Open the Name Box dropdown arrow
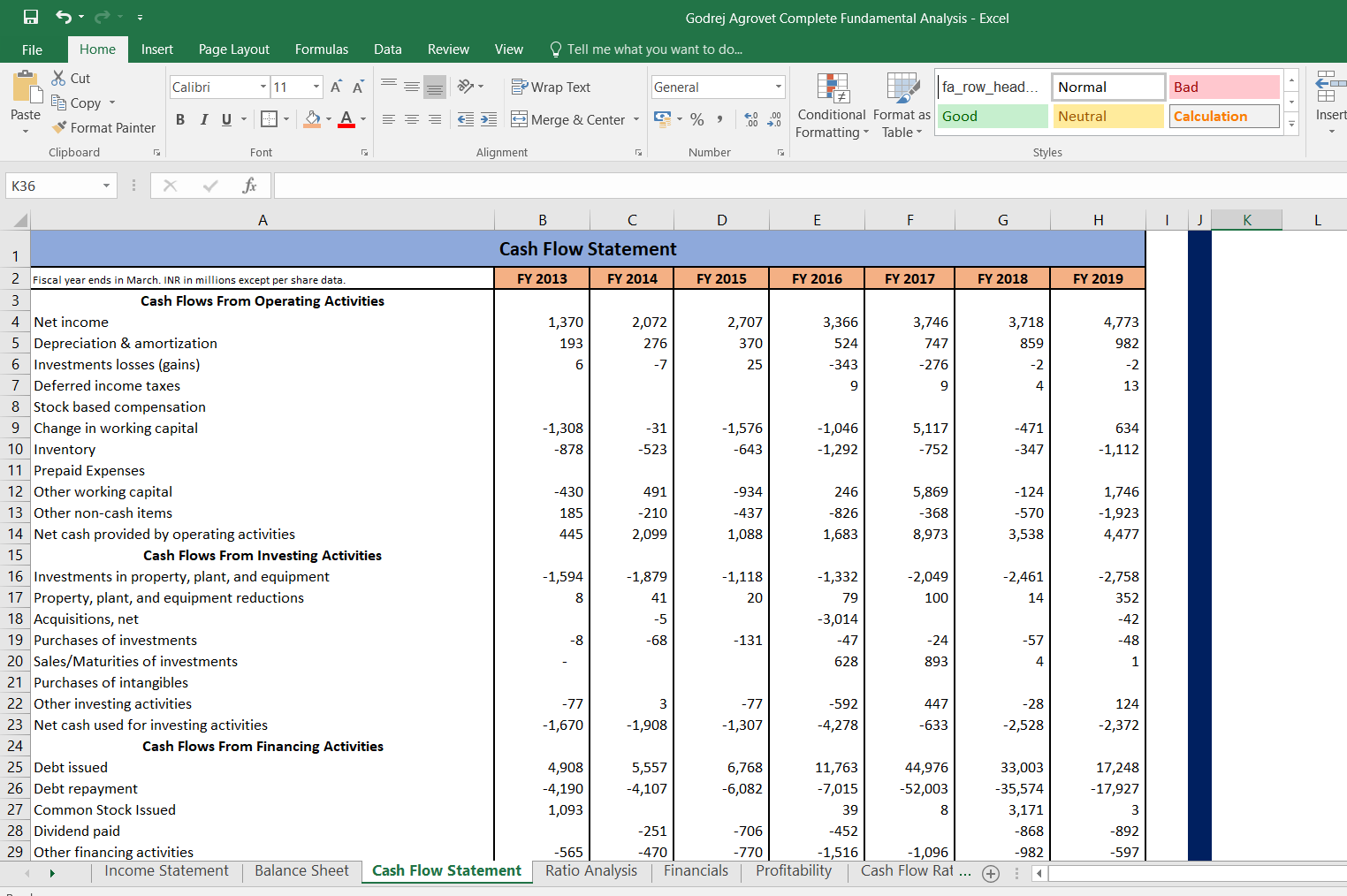1347x896 pixels. (x=106, y=186)
